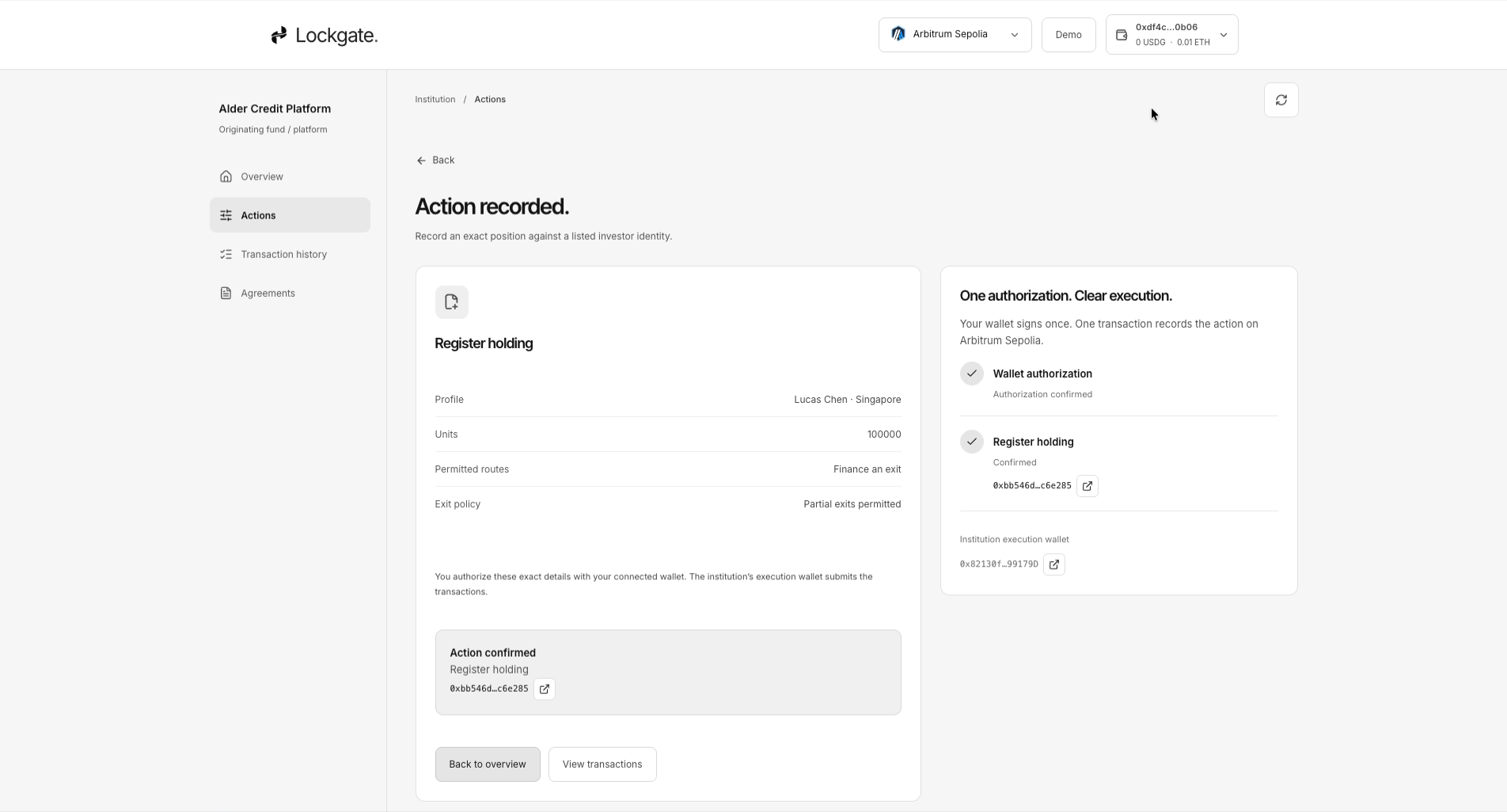Click View transactions button
The width and height of the screenshot is (1507, 812).
(602, 765)
